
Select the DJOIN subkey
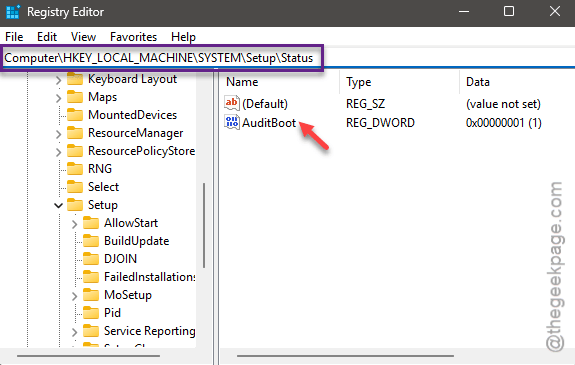[120, 259]
